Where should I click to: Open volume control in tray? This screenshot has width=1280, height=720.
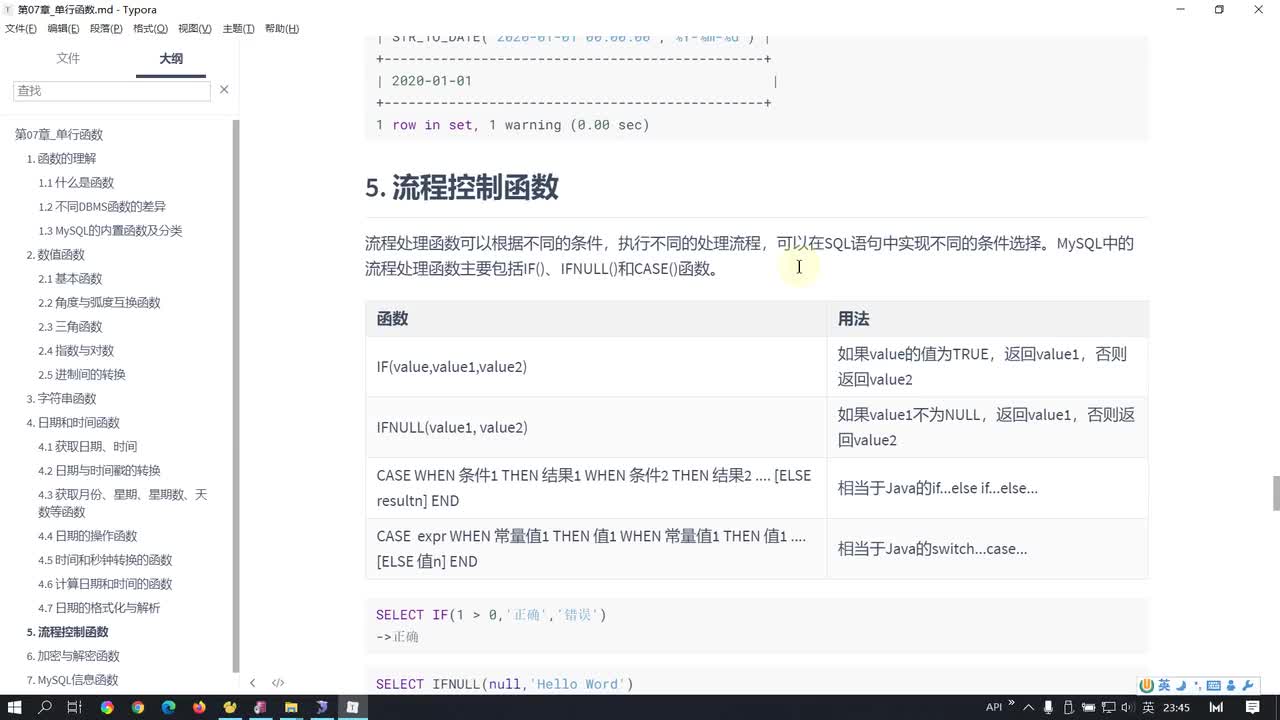[1128, 707]
